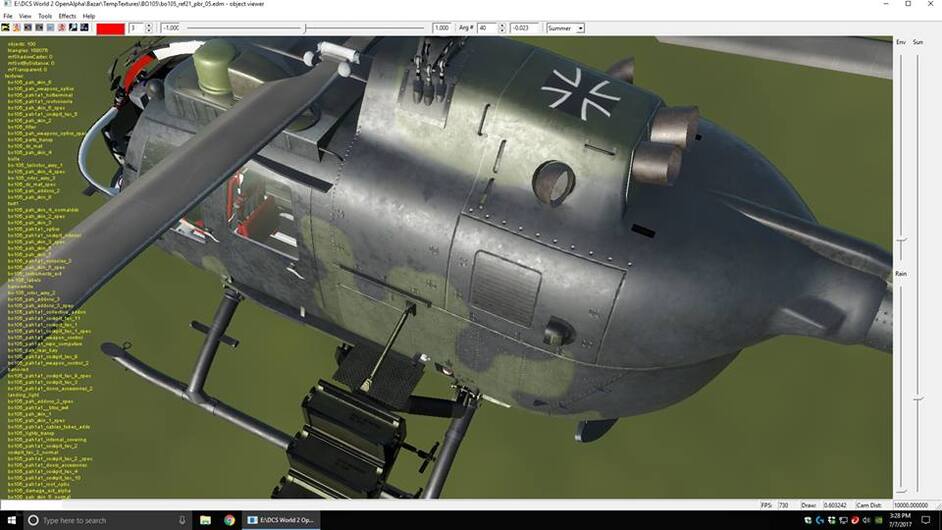Click the Env vertical slider track
Image resolution: width=942 pixels, height=530 pixels.
point(901,150)
